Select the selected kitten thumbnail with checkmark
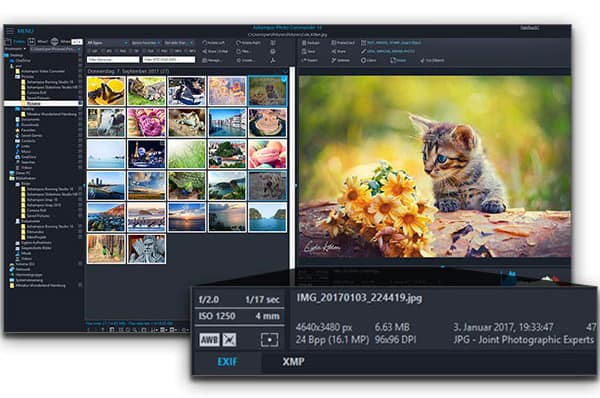Viewport: 600px width, 398px height. tap(267, 91)
